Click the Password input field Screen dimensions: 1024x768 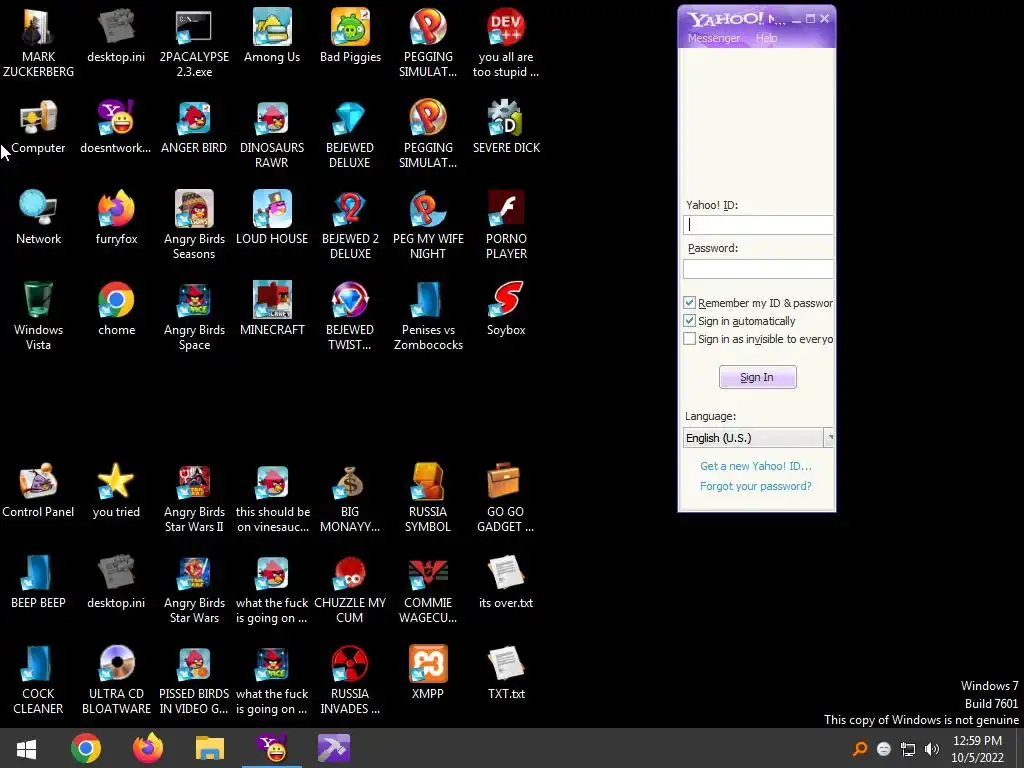(758, 268)
